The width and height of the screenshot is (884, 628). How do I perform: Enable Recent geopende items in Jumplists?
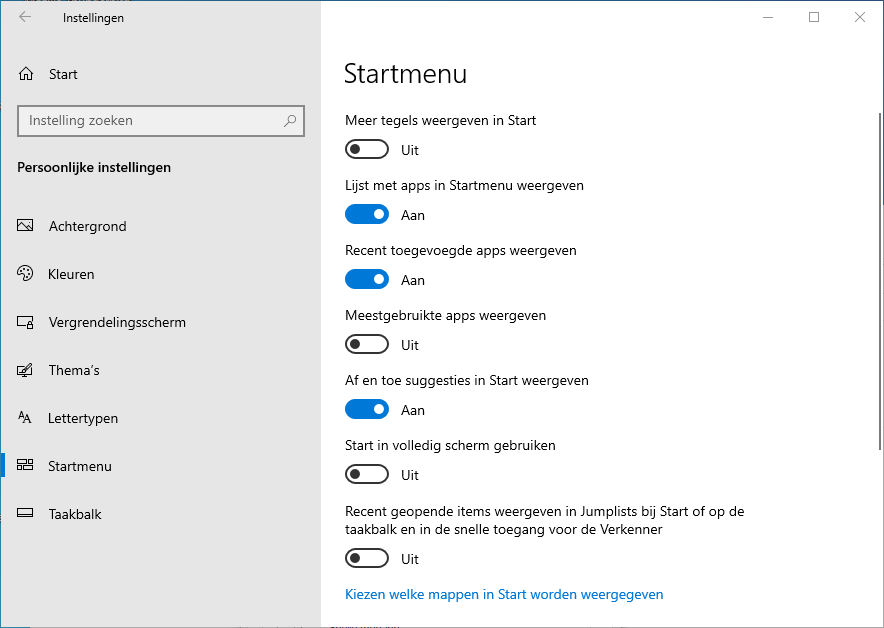click(366, 559)
